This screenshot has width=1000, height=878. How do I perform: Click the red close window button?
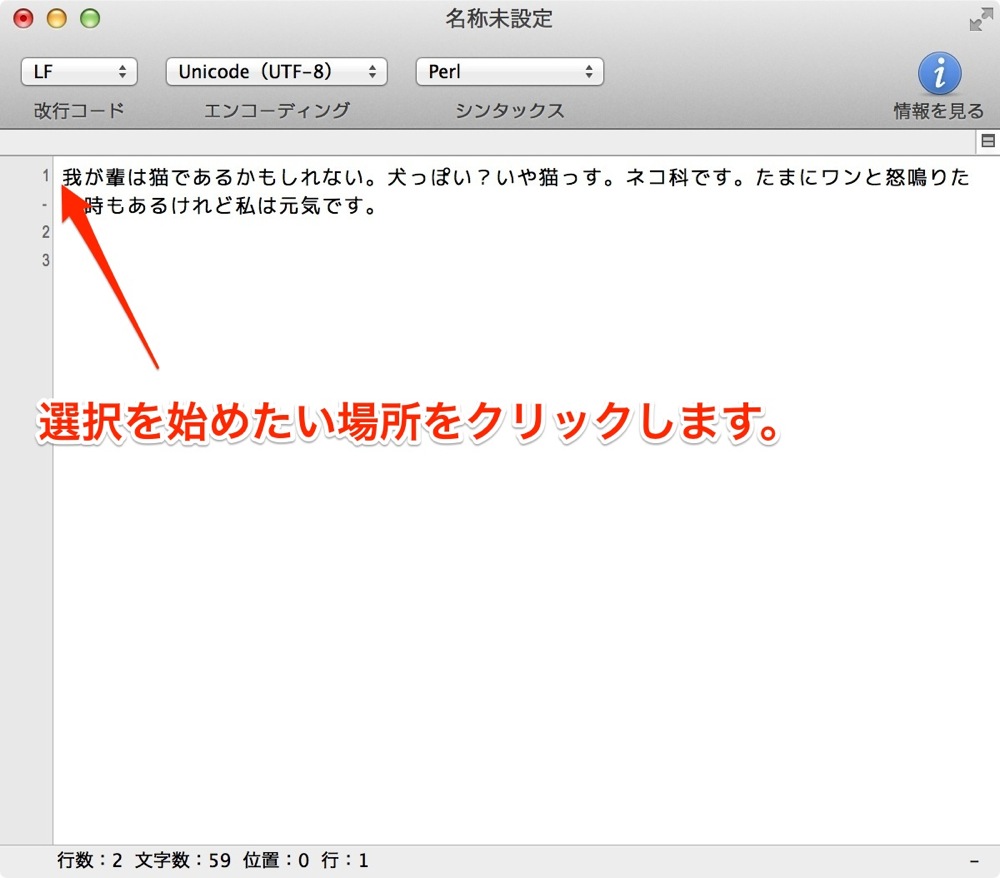coord(24,18)
